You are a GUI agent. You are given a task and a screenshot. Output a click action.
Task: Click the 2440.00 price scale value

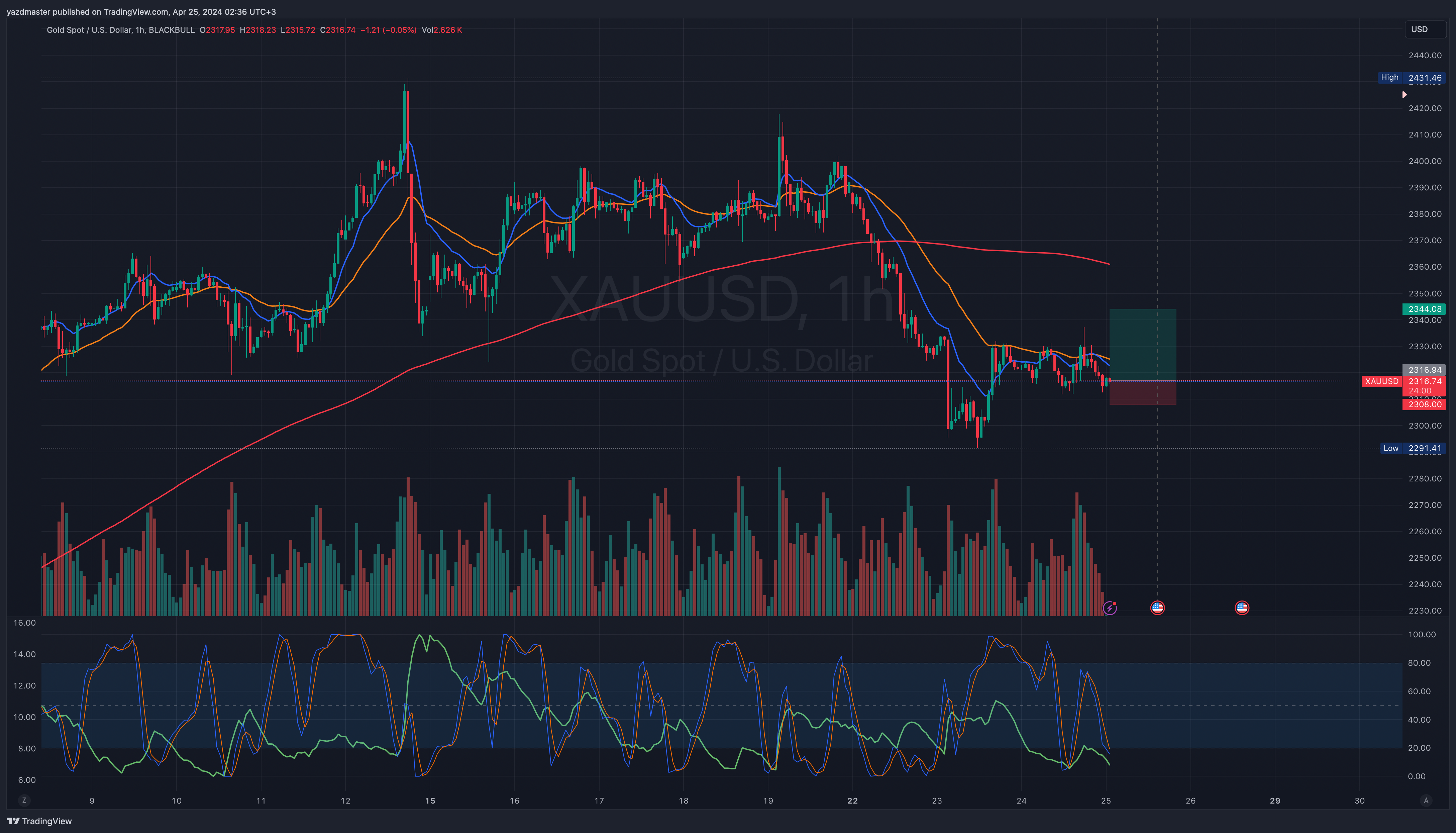pos(1425,56)
